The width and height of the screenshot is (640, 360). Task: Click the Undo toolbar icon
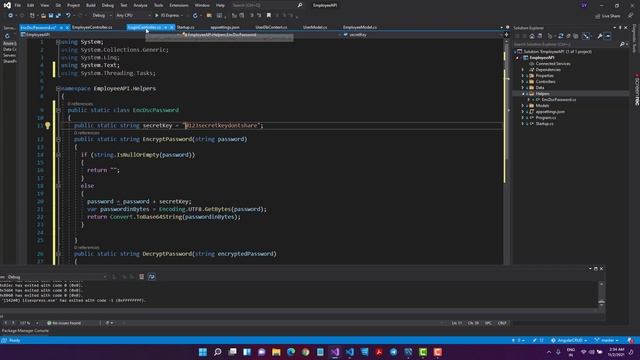(69, 16)
